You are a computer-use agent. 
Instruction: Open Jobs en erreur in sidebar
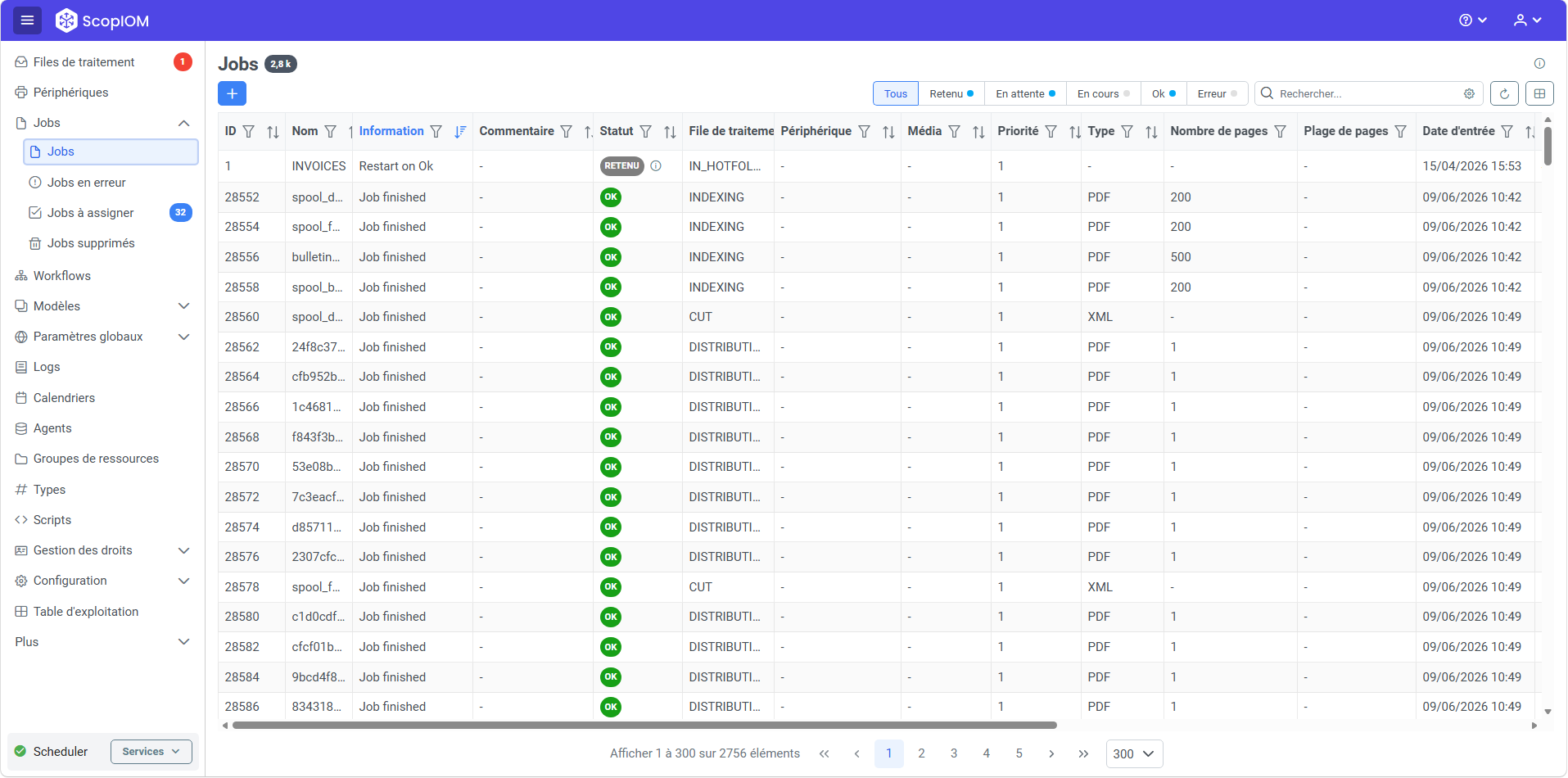point(86,183)
